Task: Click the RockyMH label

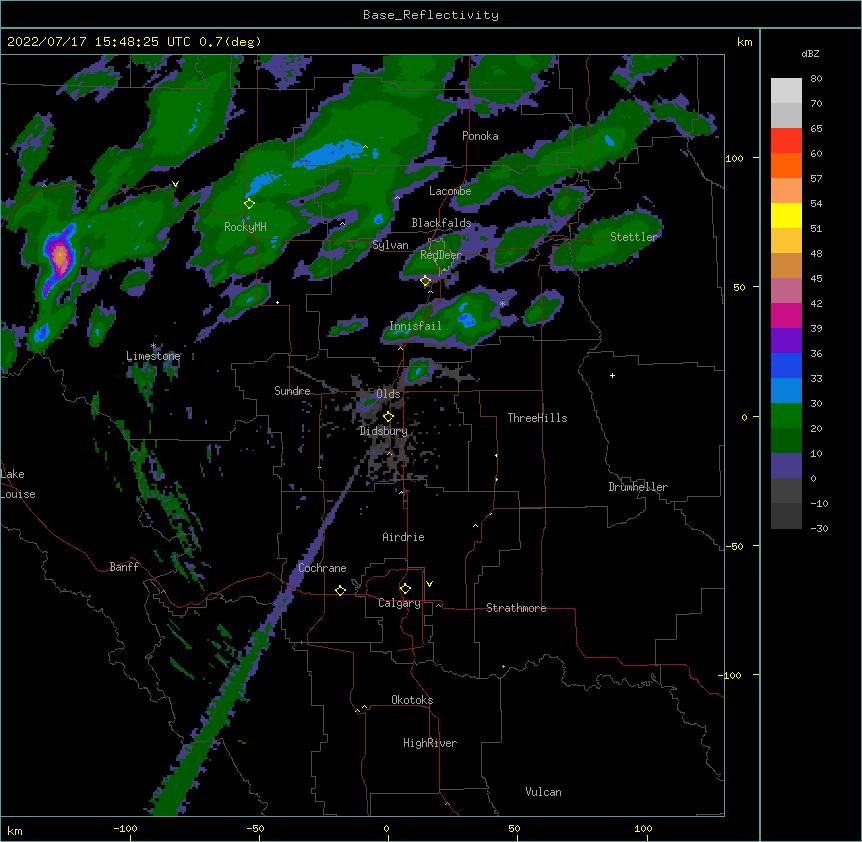Action: point(245,227)
